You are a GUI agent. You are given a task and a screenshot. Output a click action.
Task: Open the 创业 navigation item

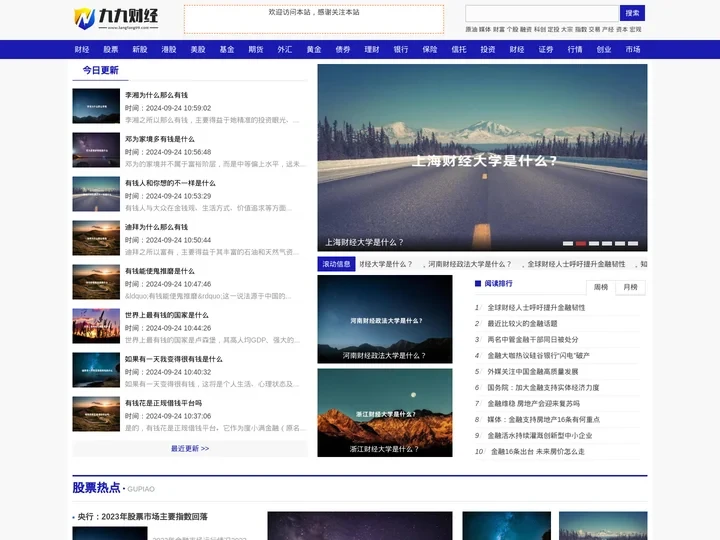(x=604, y=50)
